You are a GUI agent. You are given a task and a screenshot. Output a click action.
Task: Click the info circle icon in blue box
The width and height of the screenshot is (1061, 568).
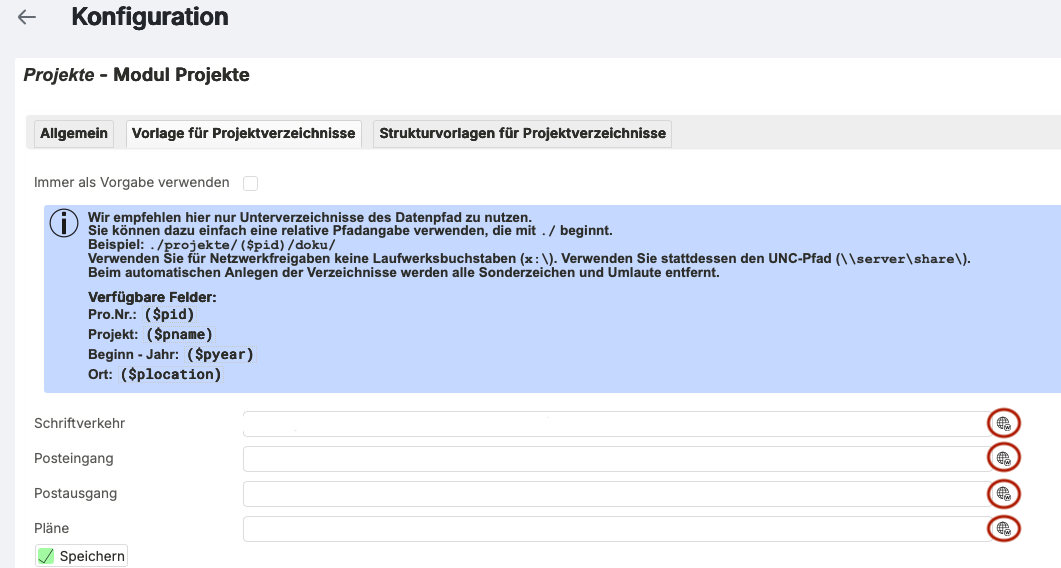(64, 223)
